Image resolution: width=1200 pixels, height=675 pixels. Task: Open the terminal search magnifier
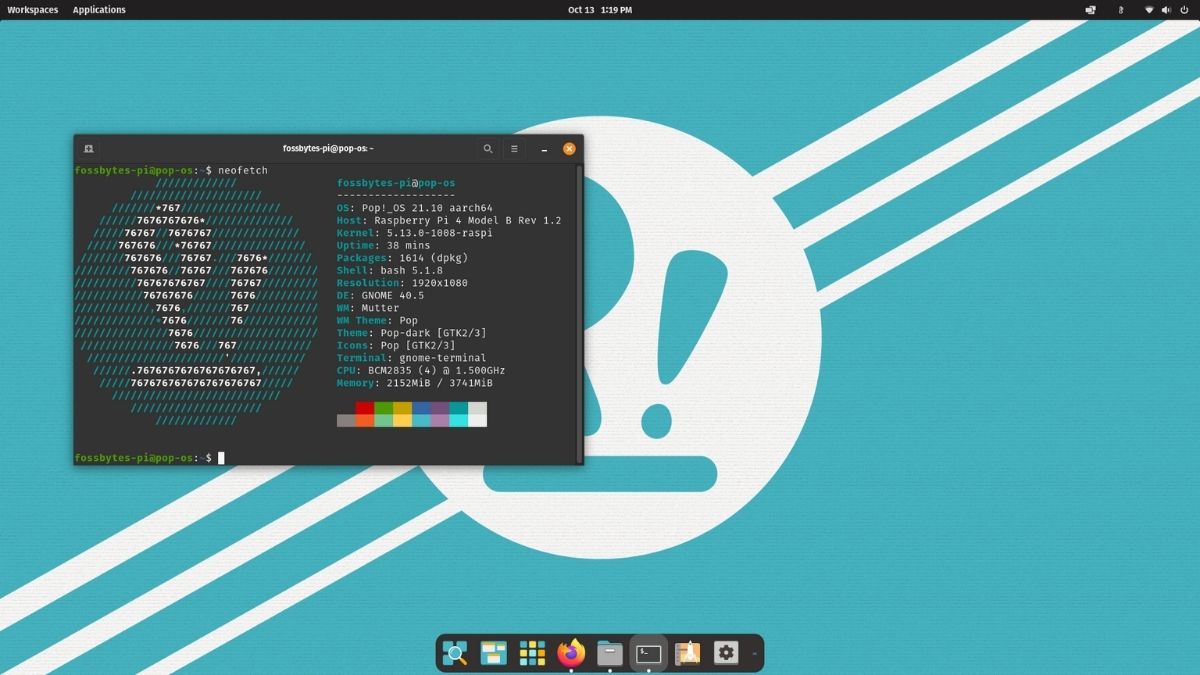point(488,148)
